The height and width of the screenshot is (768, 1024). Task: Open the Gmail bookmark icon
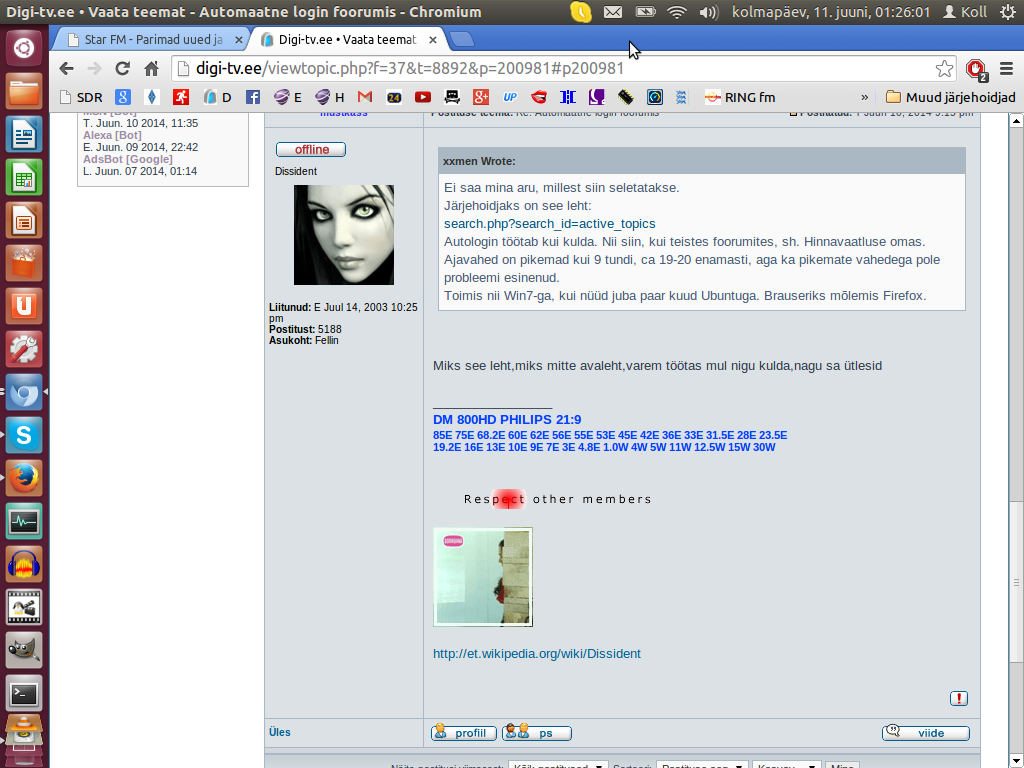click(x=365, y=97)
